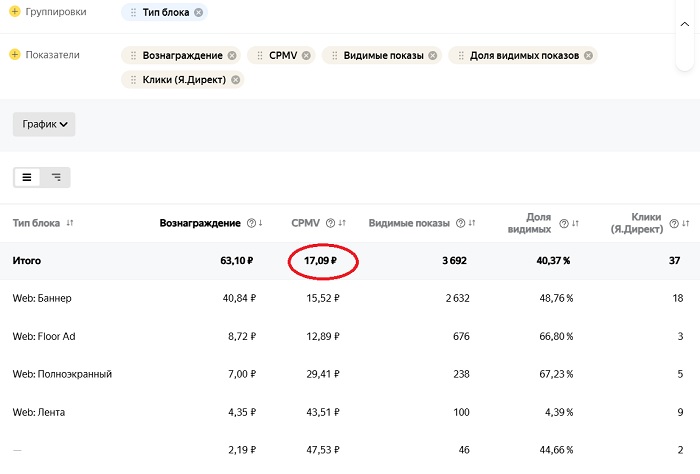Screen dimensions: 700x474
Task: Sort by Доля видимых column arrows
Action: (x=575, y=223)
